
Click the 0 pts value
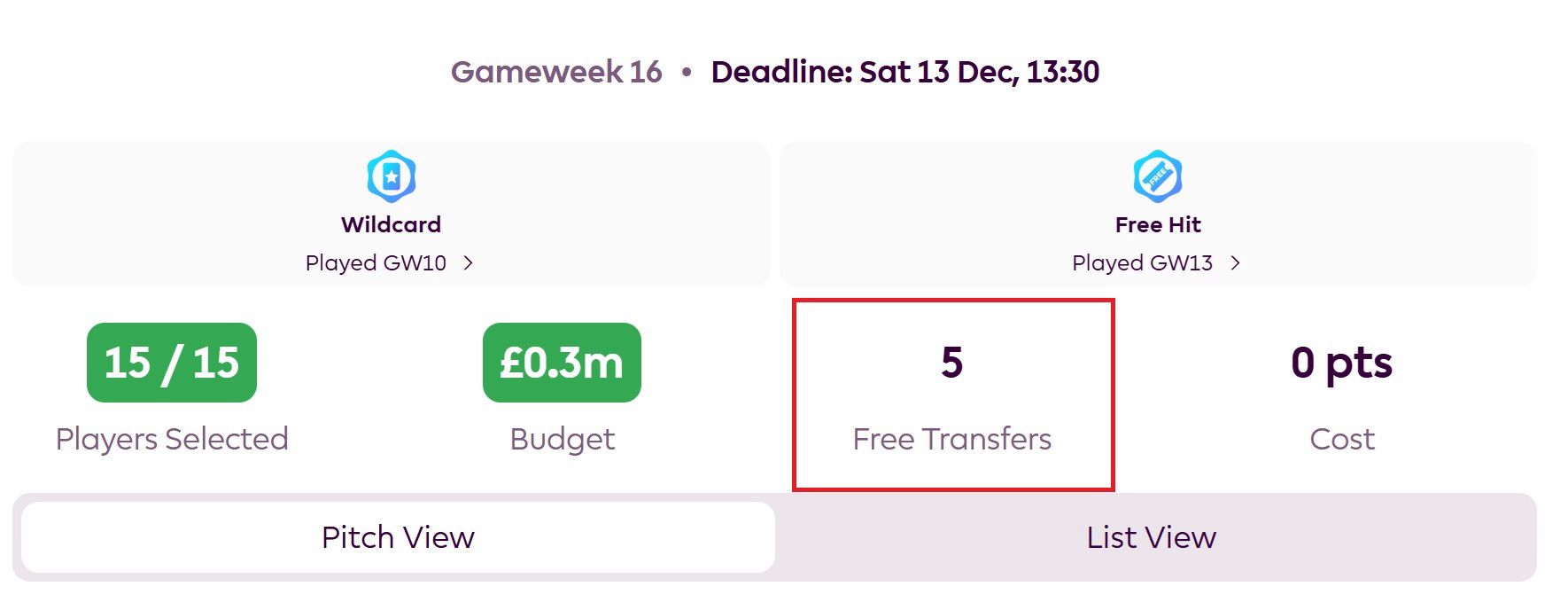point(1341,363)
